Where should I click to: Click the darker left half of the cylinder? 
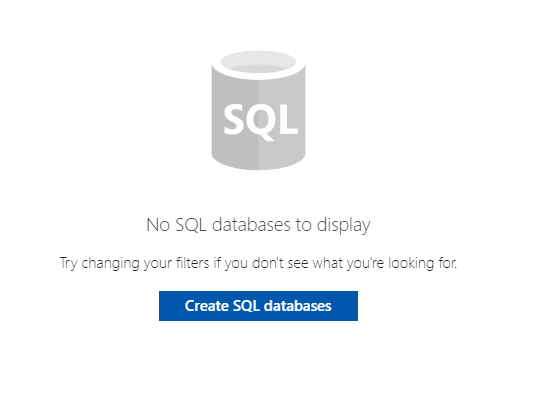(x=235, y=121)
